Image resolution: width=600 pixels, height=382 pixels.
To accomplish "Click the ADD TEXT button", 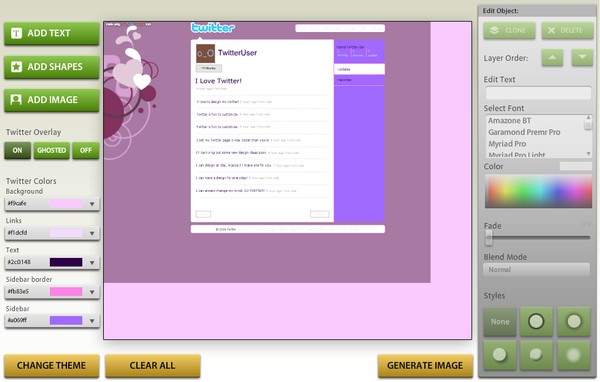I will pyautogui.click(x=52, y=33).
